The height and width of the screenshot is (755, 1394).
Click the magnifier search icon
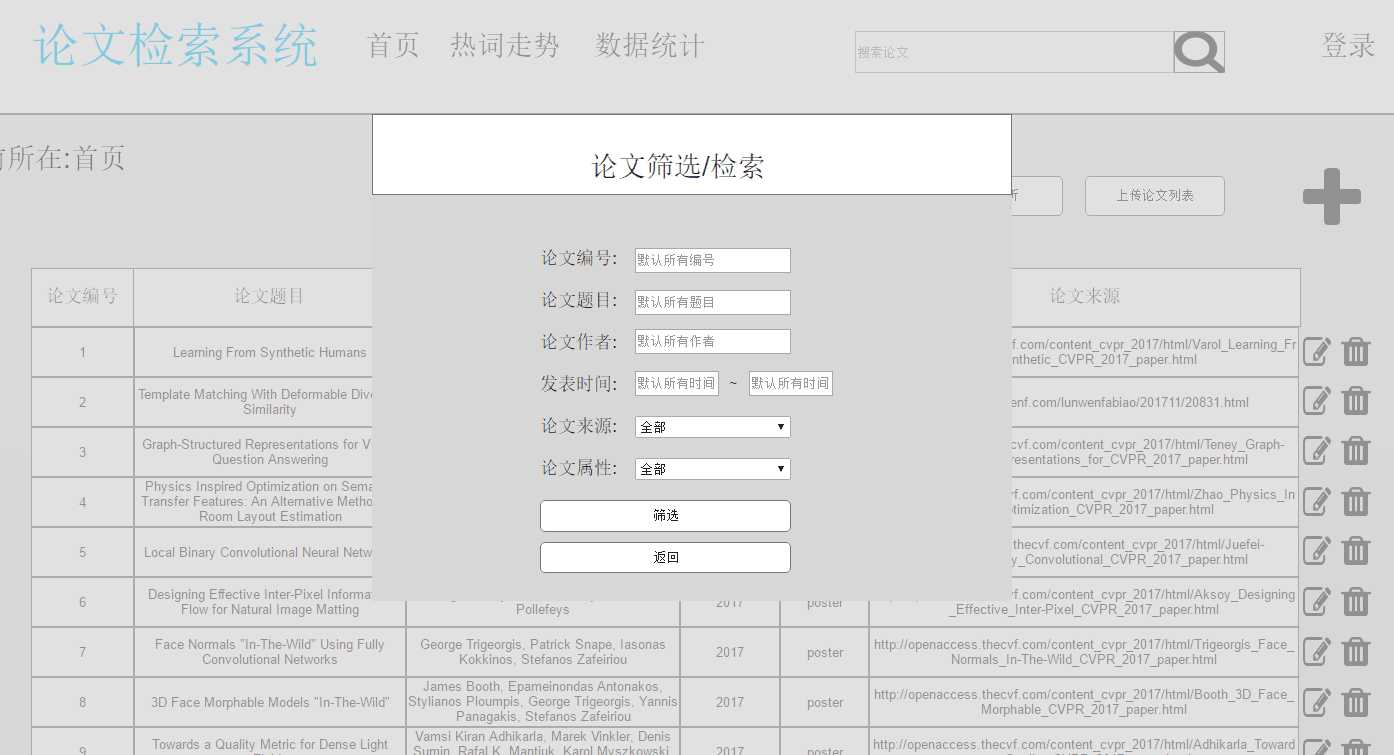pos(1199,52)
